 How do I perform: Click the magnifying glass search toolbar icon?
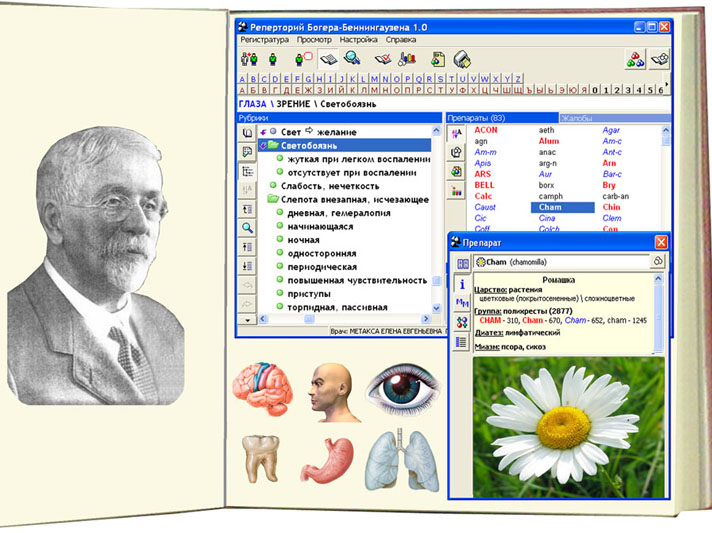click(x=352, y=59)
